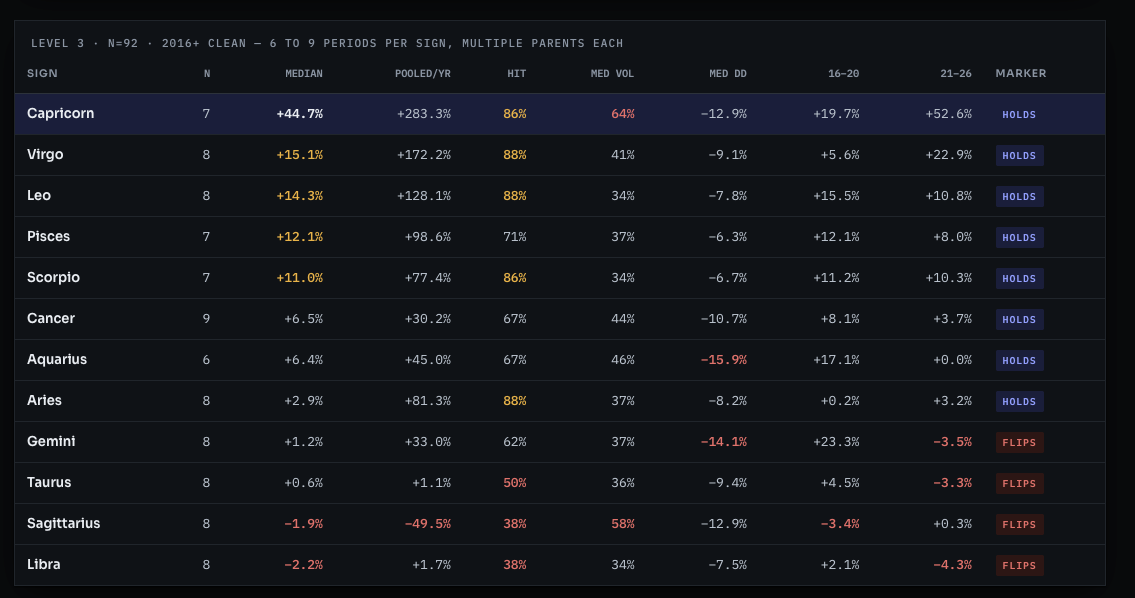Screen dimensions: 1135x598
Task: Click Capricorn med vol 64%
Action: click(x=623, y=114)
